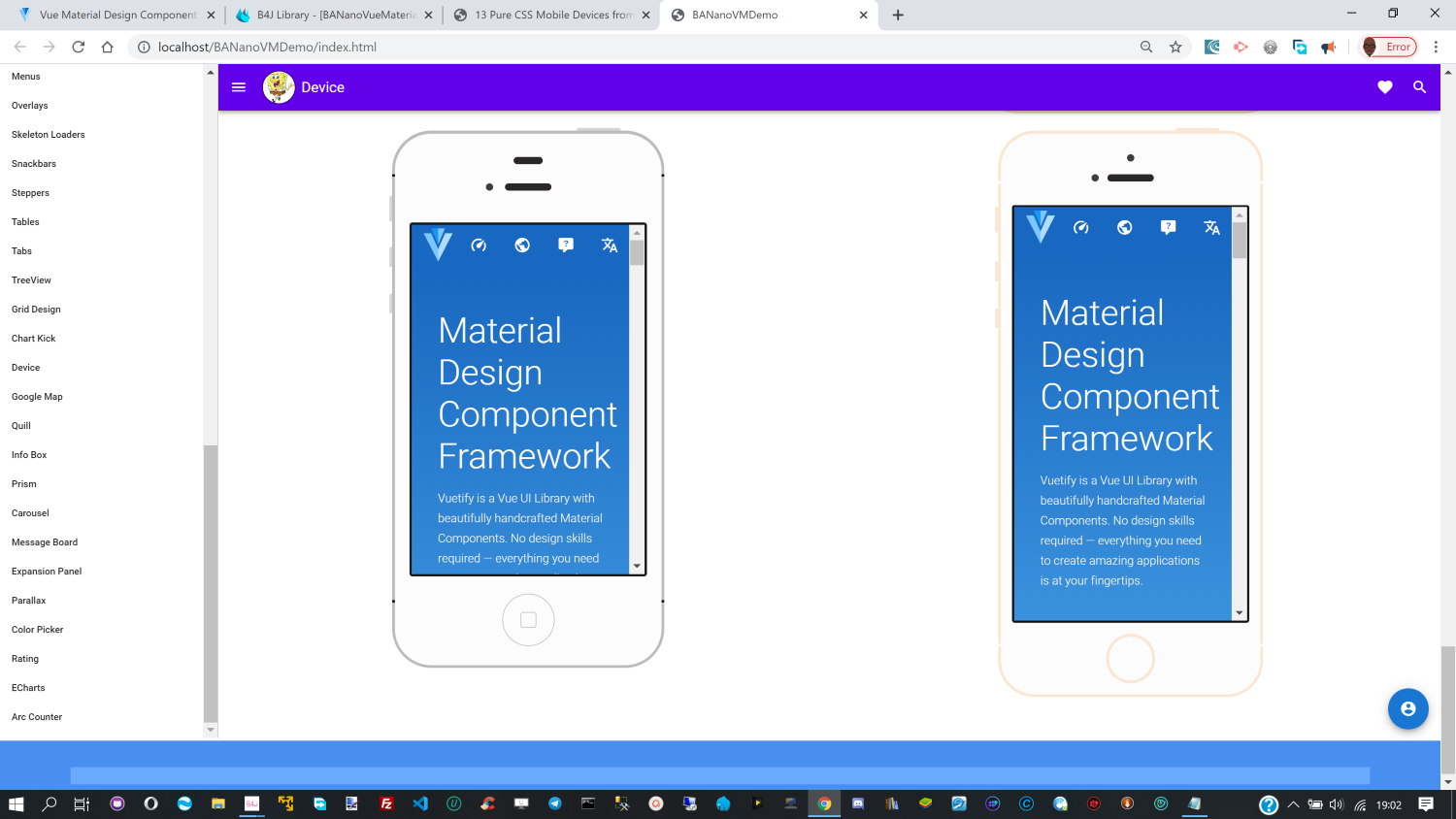Select Grid Design in the sidebar
Screen dimensions: 1456x819
[x=36, y=310]
